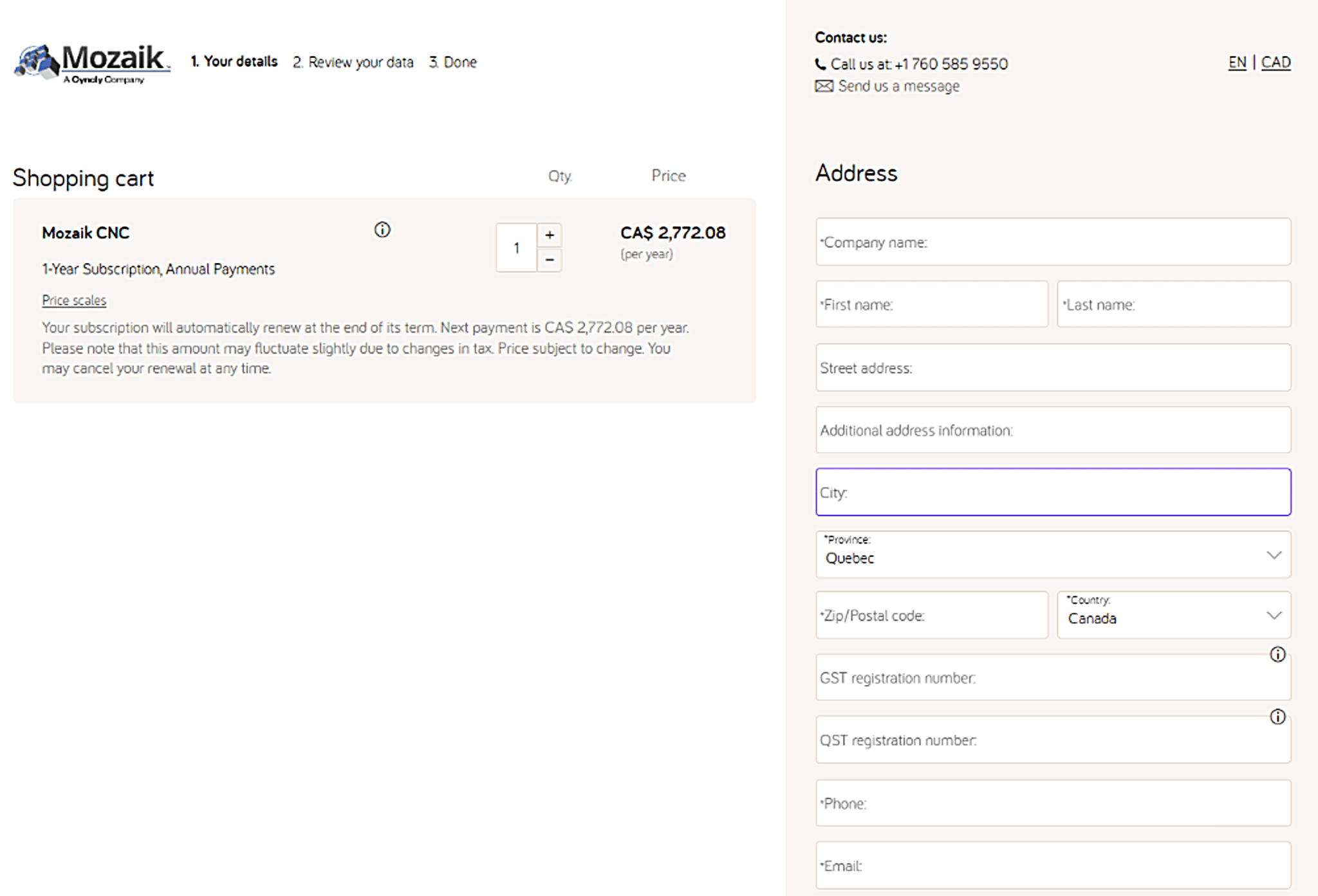Open the Price scales link
1318x896 pixels.
(x=74, y=300)
